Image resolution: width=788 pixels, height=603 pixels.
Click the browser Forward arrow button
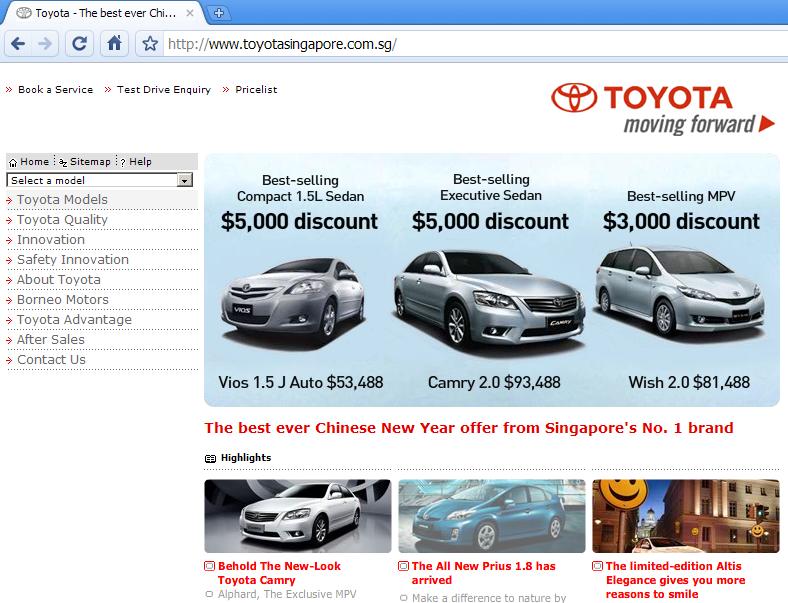pos(45,44)
